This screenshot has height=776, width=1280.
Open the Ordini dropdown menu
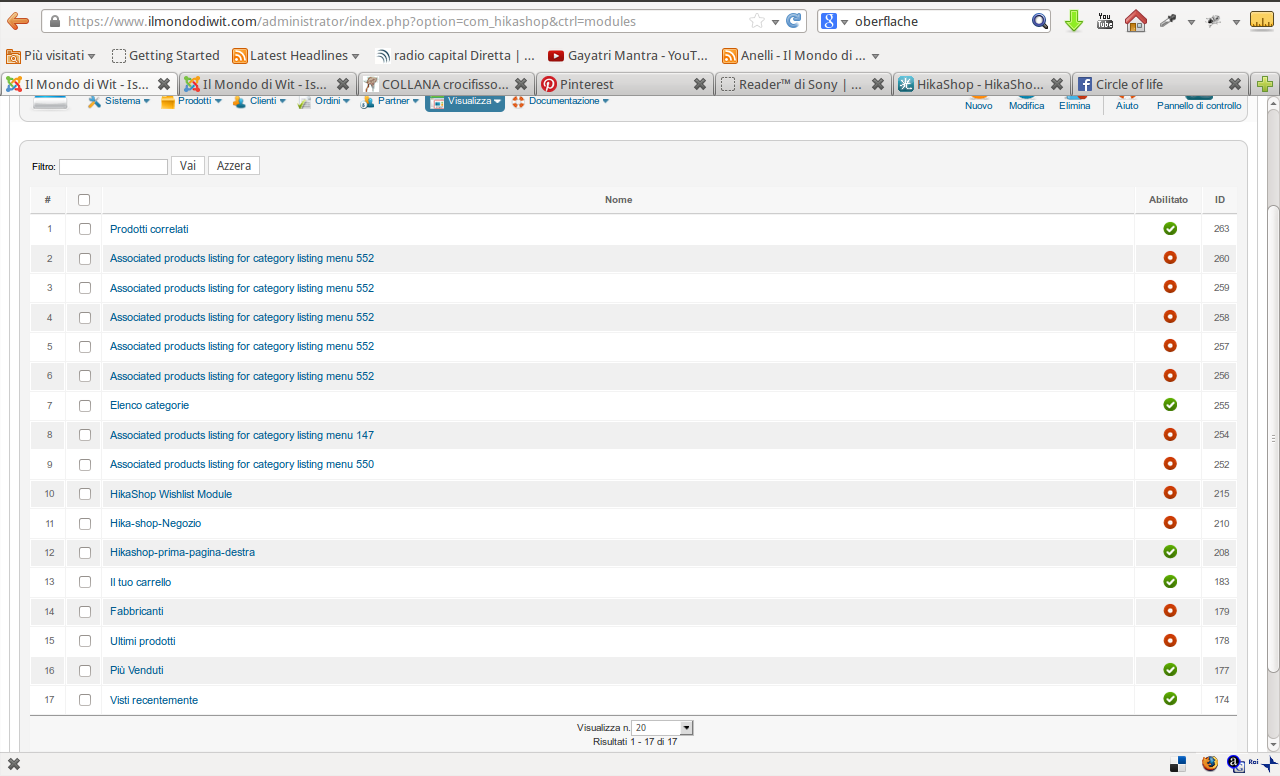[325, 101]
